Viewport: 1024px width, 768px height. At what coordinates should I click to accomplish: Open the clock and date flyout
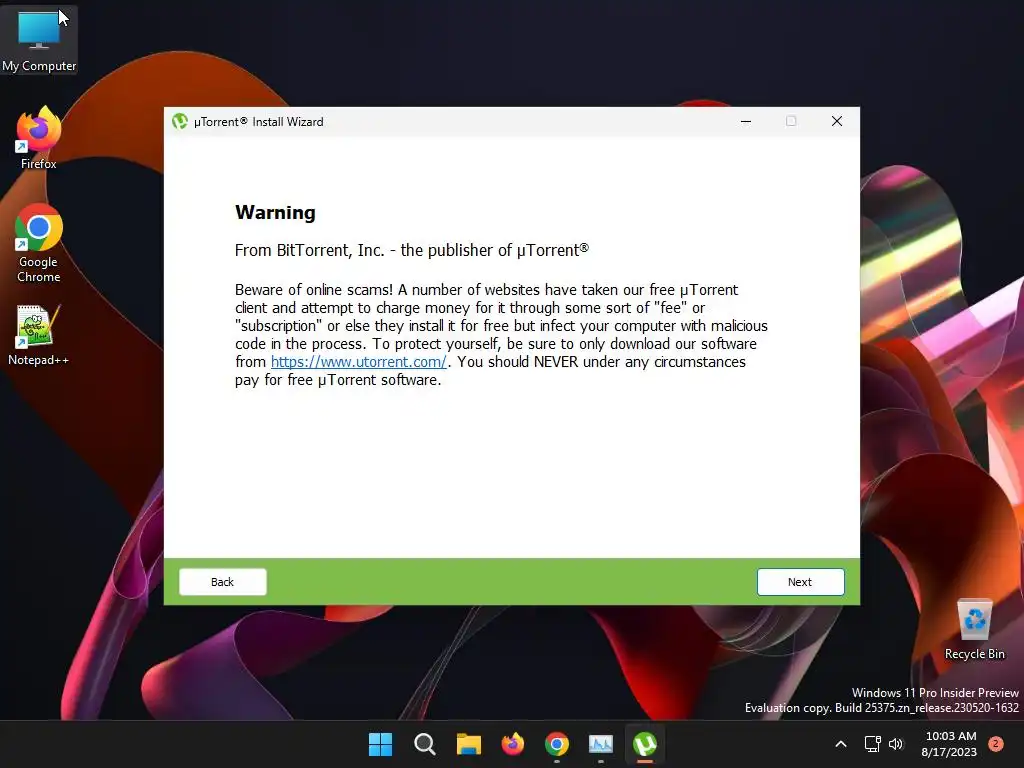[950, 744]
